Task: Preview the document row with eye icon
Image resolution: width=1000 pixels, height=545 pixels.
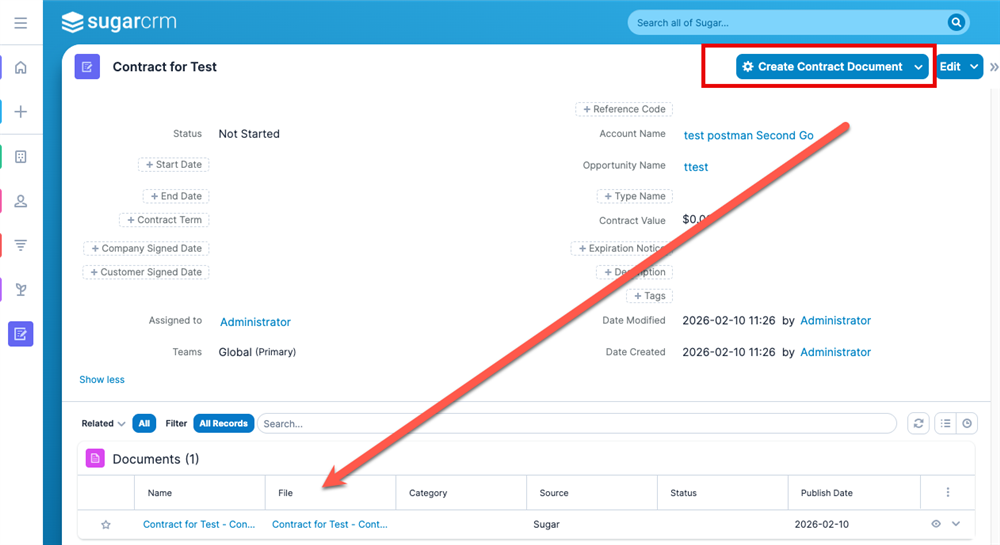Action: 936,524
